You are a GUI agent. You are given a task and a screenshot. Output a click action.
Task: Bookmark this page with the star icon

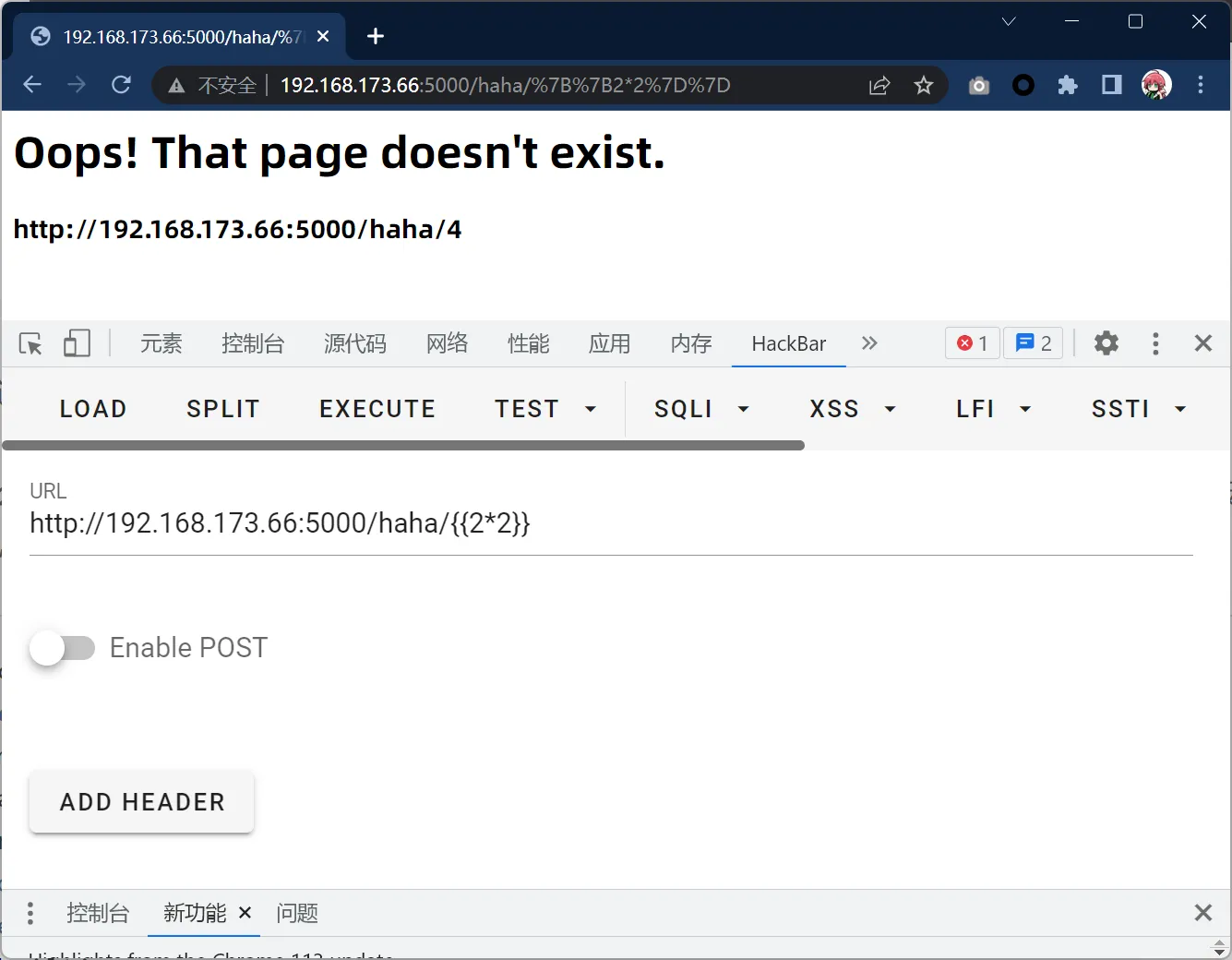coord(923,86)
